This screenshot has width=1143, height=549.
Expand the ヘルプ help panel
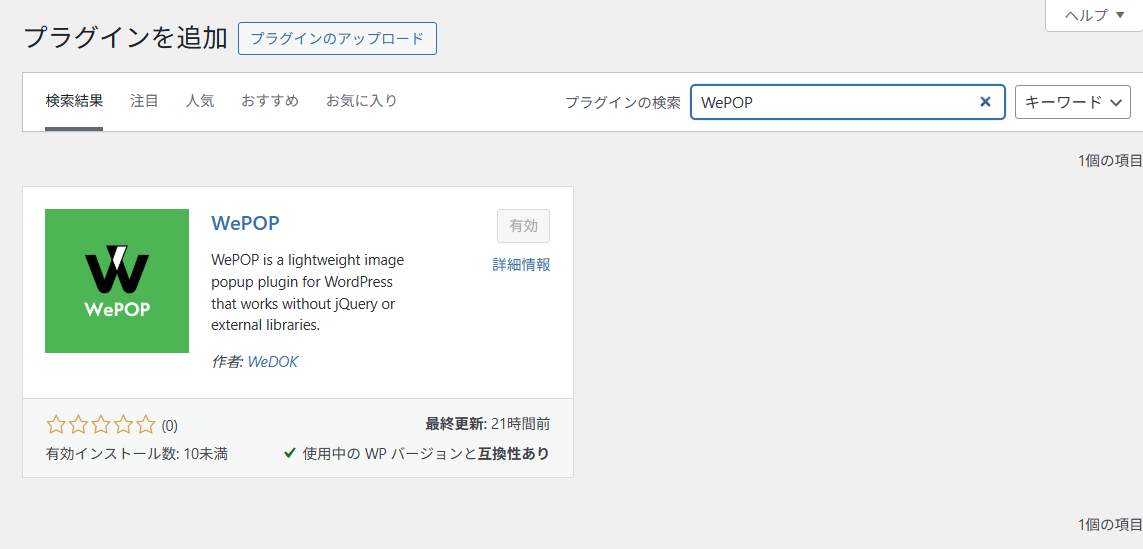[x=1093, y=15]
